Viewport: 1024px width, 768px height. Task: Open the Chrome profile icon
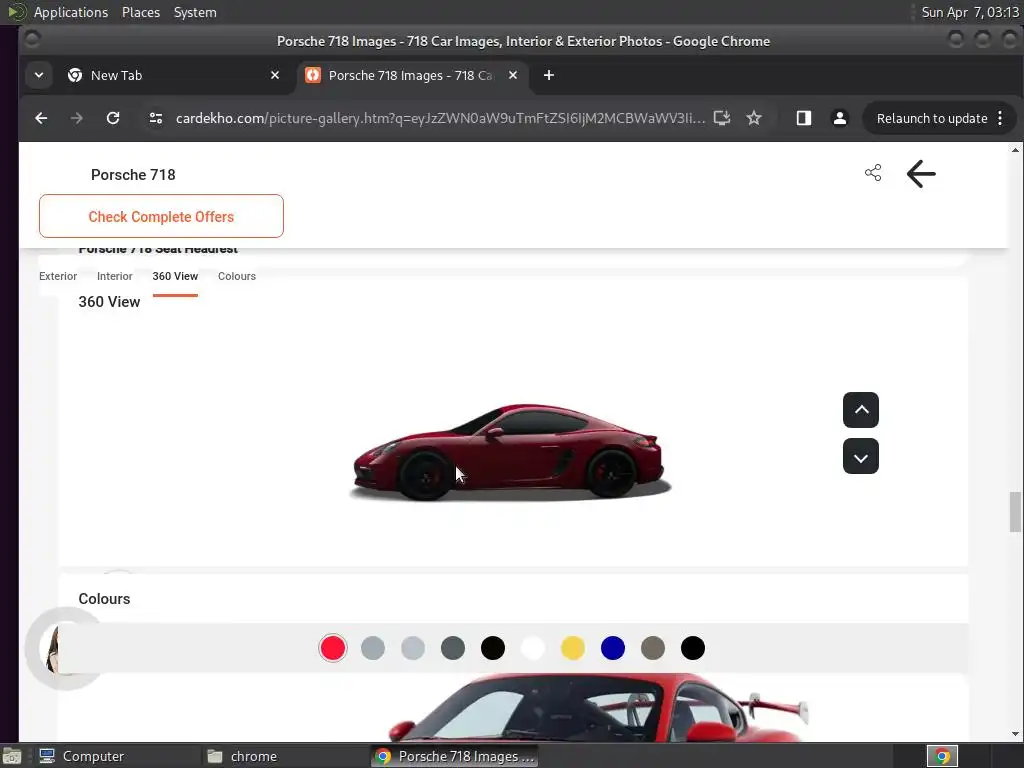click(x=840, y=118)
